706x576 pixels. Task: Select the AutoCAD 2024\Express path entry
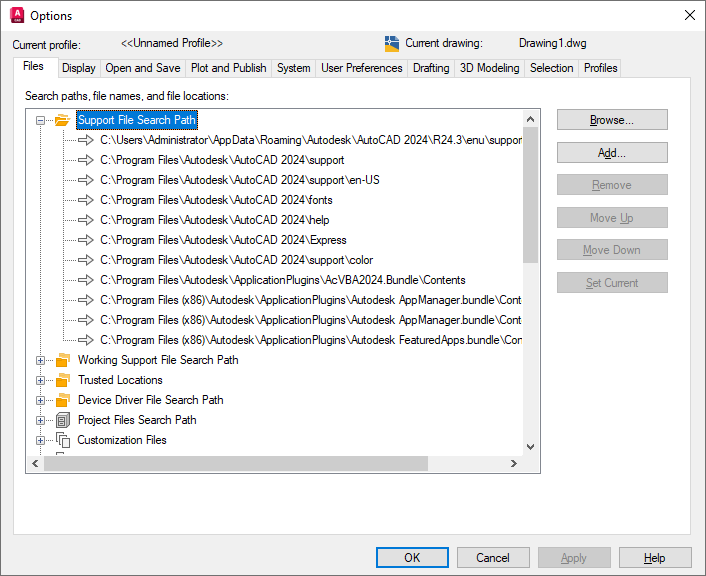[223, 240]
